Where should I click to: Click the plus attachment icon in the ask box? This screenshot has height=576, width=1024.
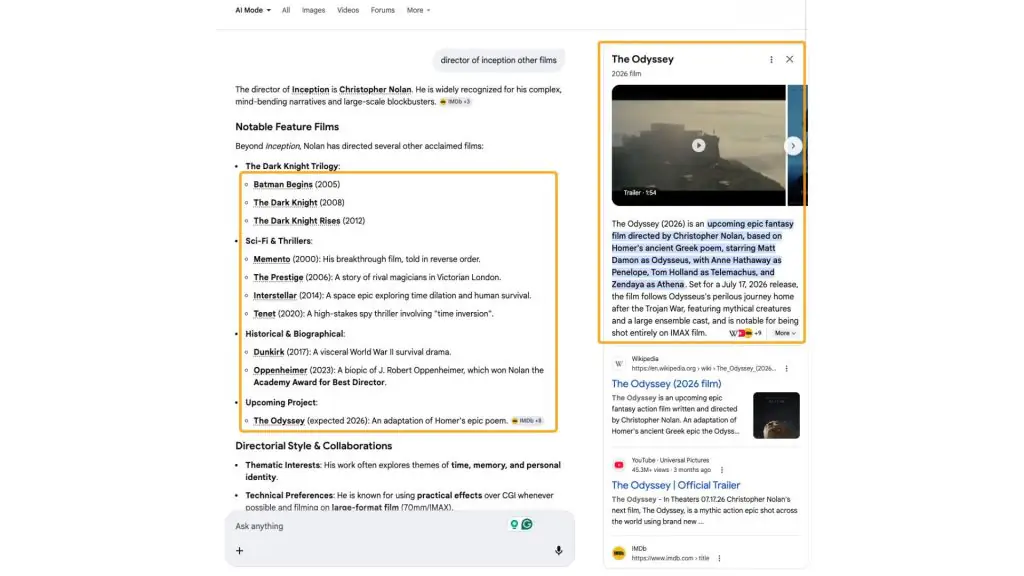(240, 551)
